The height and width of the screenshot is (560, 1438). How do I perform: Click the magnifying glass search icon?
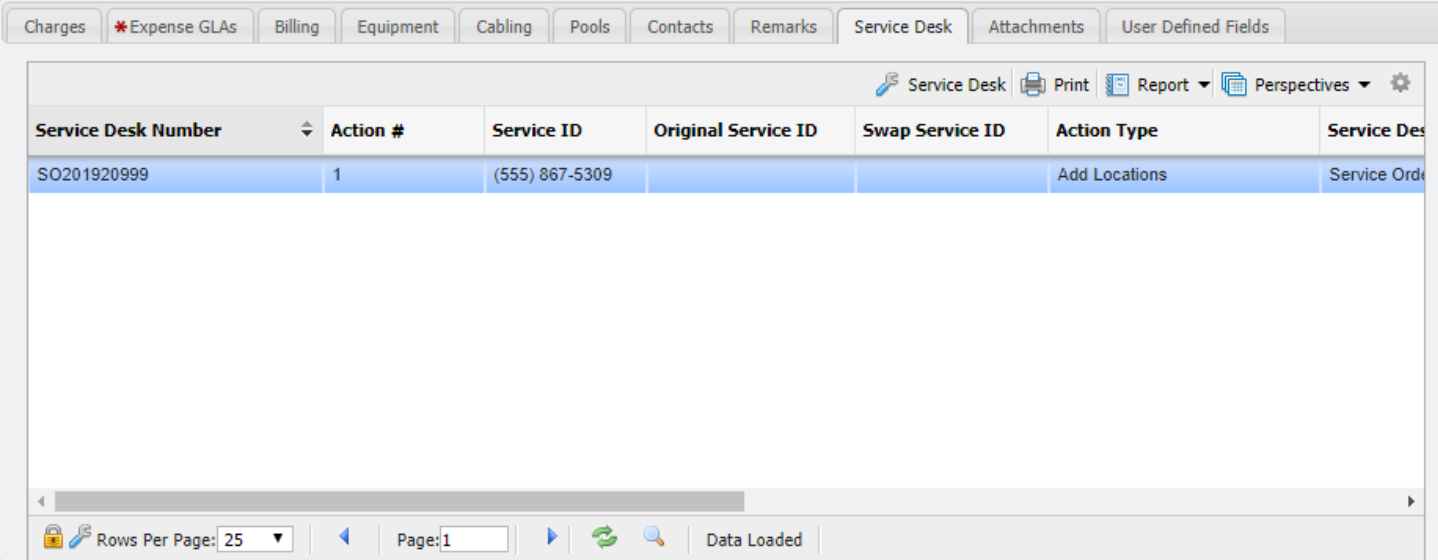[x=654, y=537]
